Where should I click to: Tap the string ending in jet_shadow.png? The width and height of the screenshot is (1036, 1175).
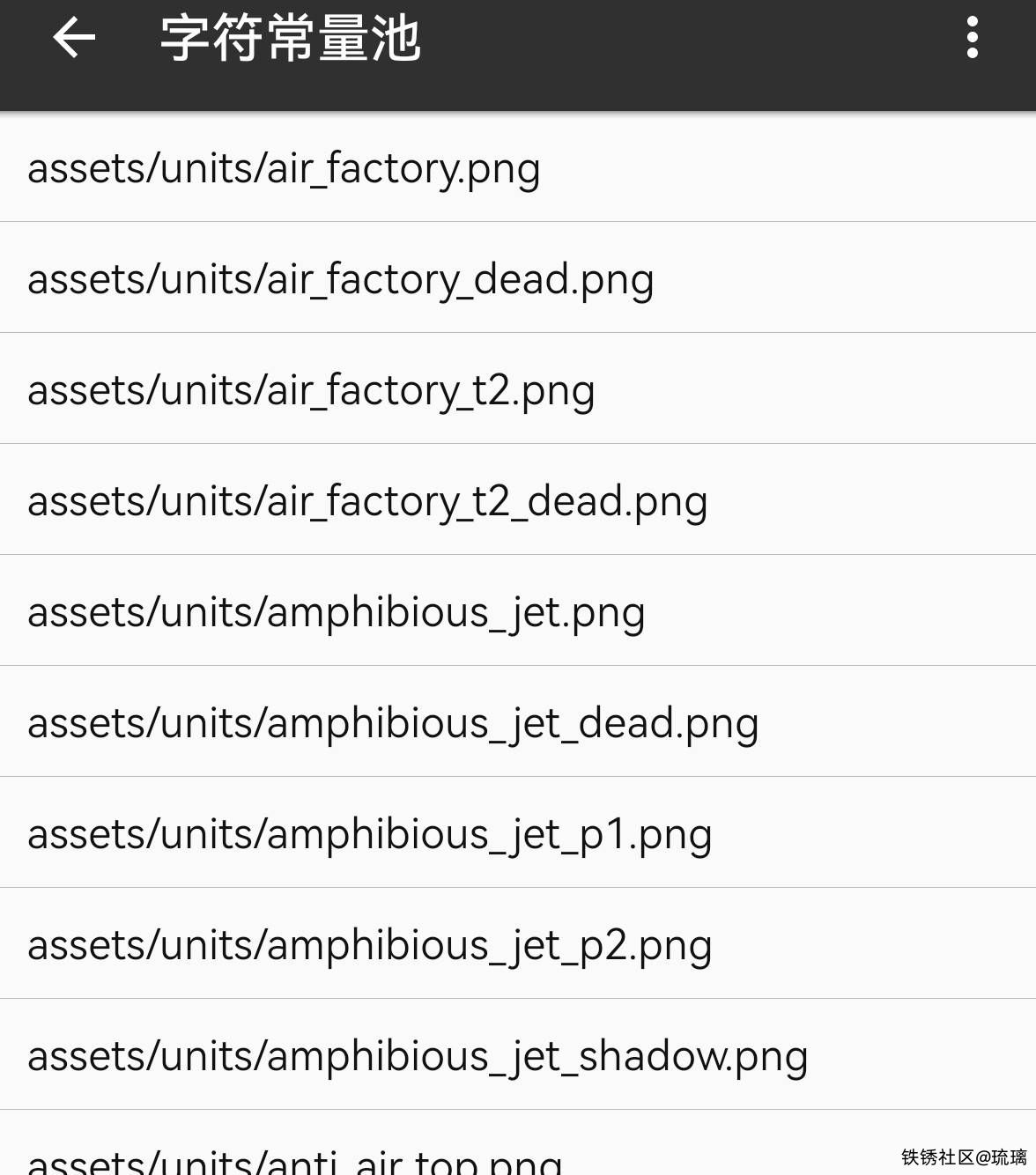418,1055
